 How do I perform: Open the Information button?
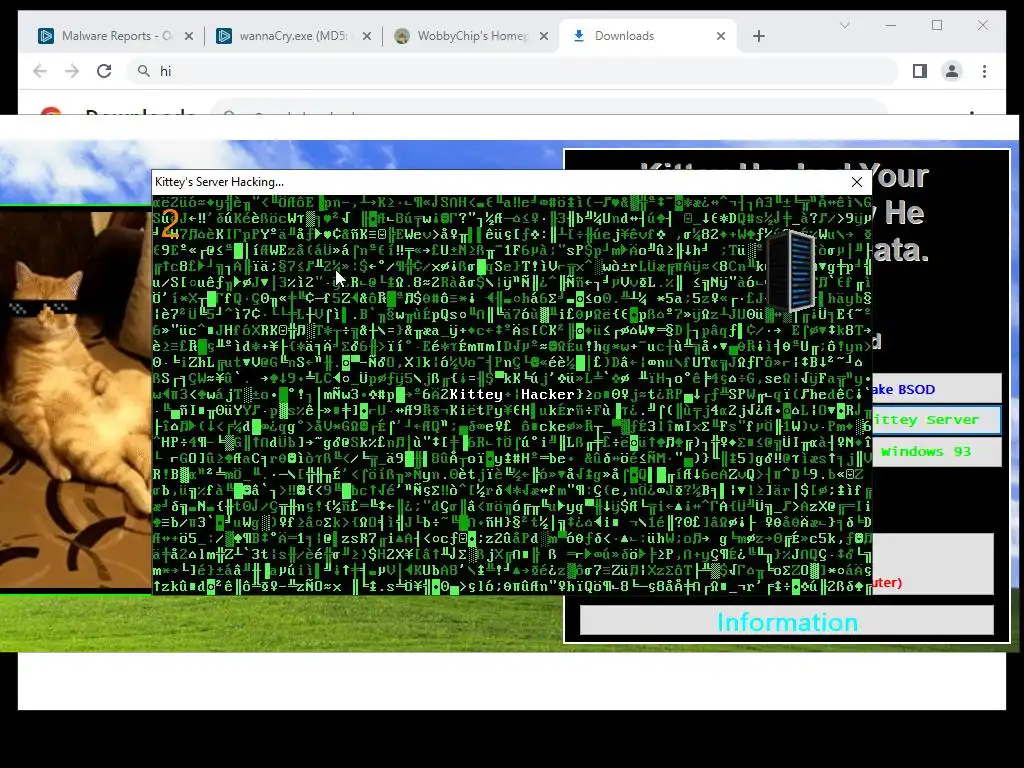787,621
